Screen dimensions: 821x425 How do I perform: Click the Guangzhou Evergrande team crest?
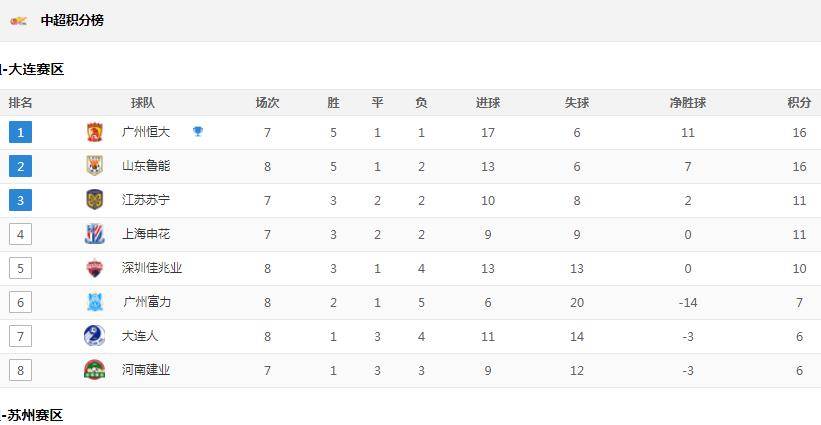[x=95, y=132]
